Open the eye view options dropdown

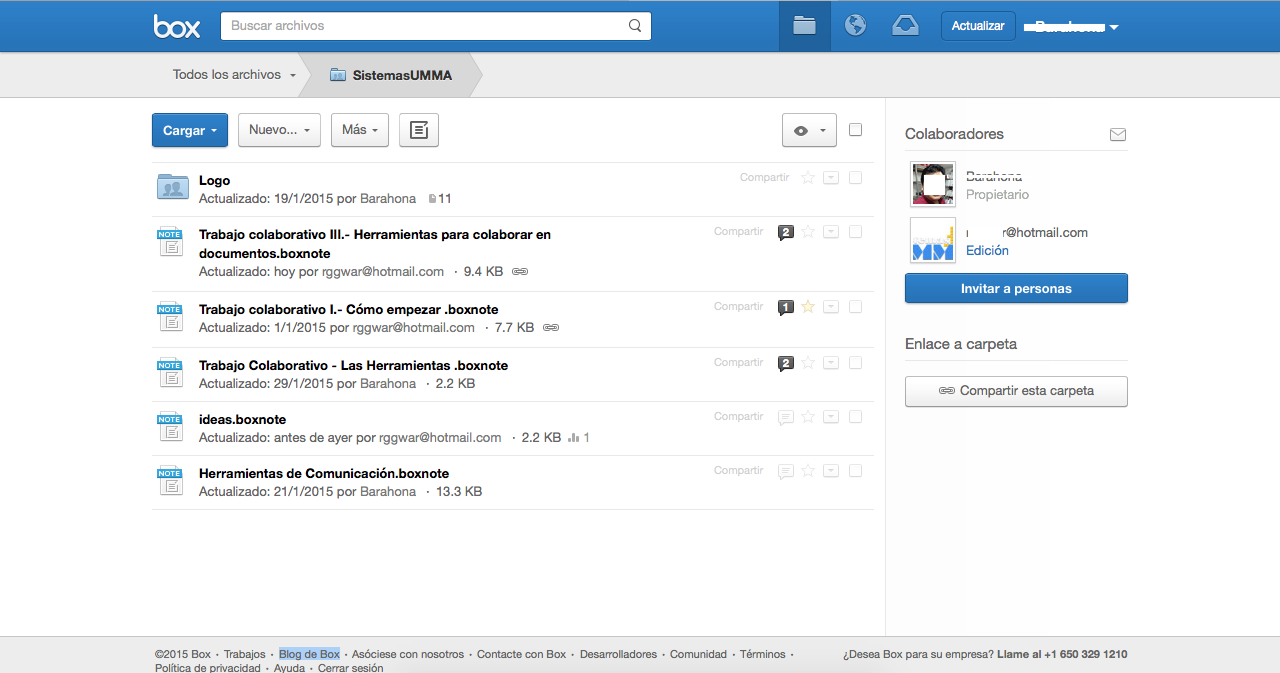(808, 130)
